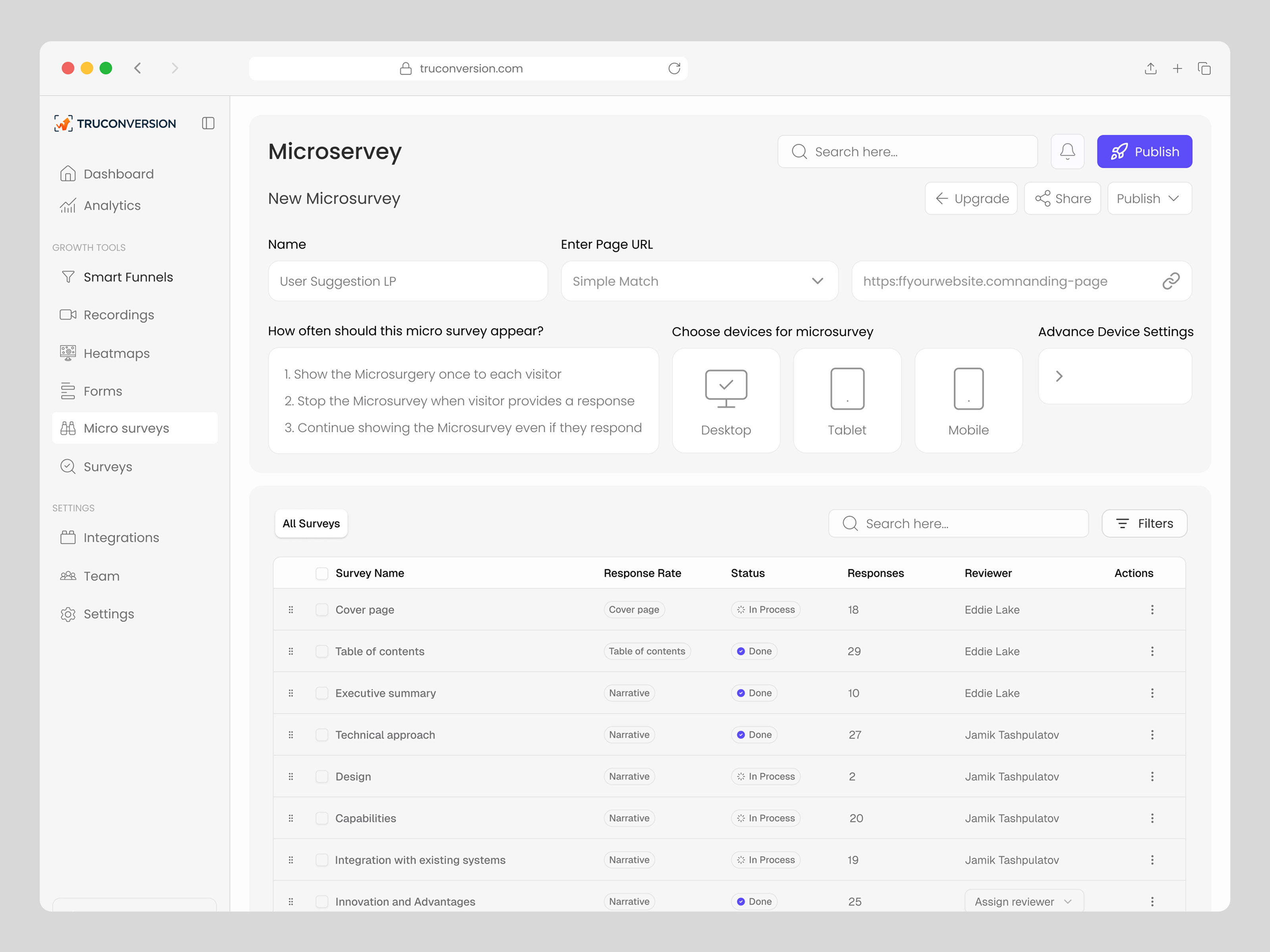The height and width of the screenshot is (952, 1270).
Task: Click the TruConversion logo
Action: tap(115, 123)
